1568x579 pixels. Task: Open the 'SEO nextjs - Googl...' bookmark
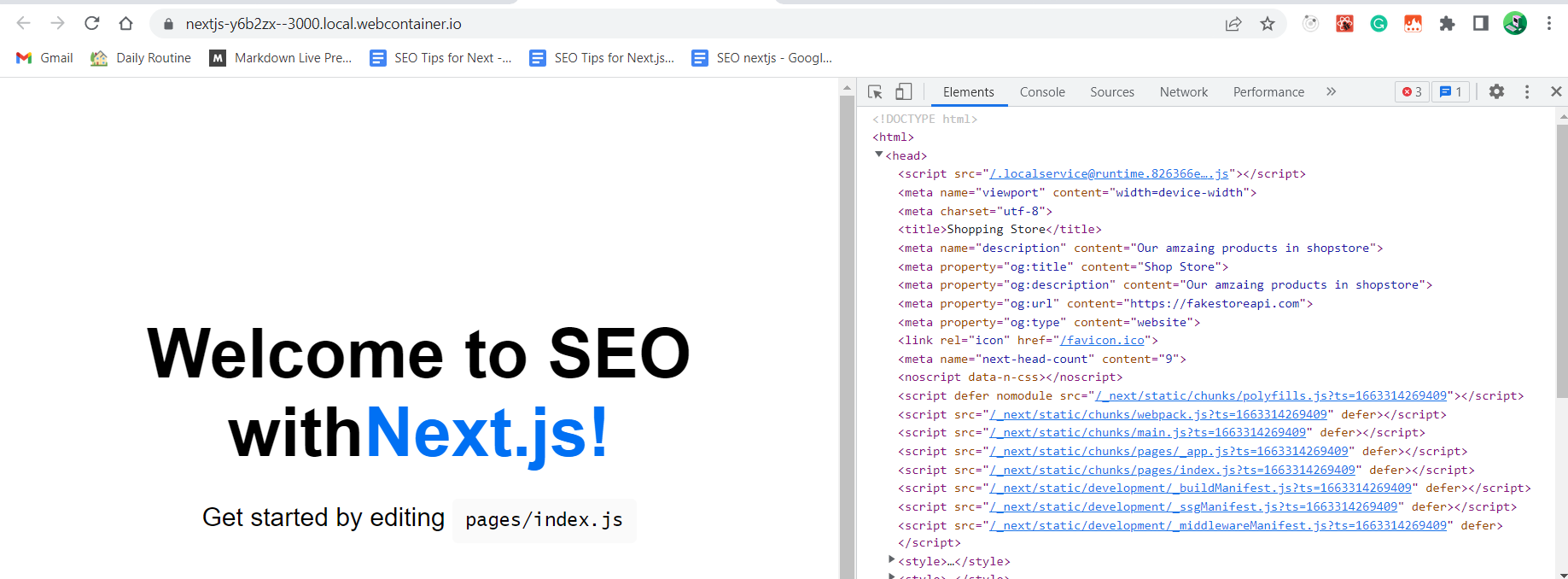[x=762, y=58]
